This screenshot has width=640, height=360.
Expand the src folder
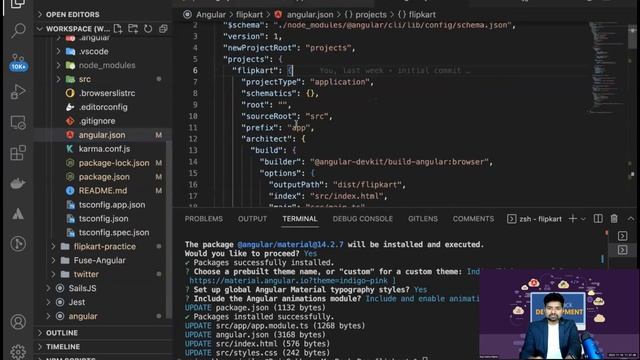tap(102, 79)
